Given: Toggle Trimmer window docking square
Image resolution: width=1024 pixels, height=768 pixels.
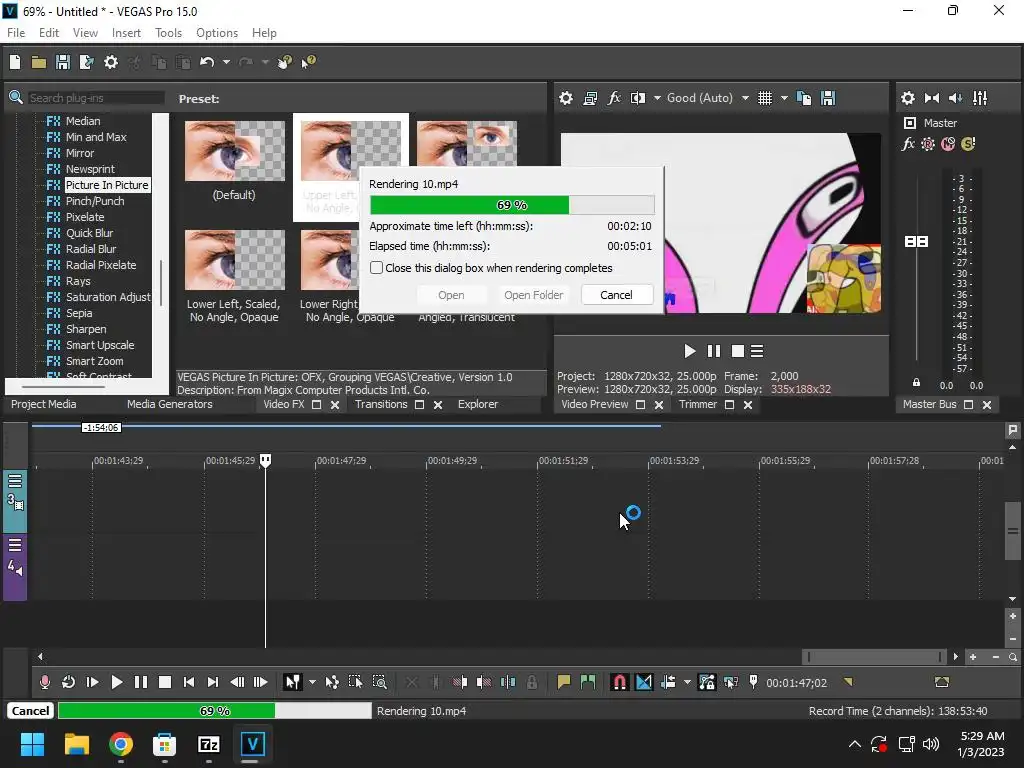Looking at the screenshot, I should point(729,405).
